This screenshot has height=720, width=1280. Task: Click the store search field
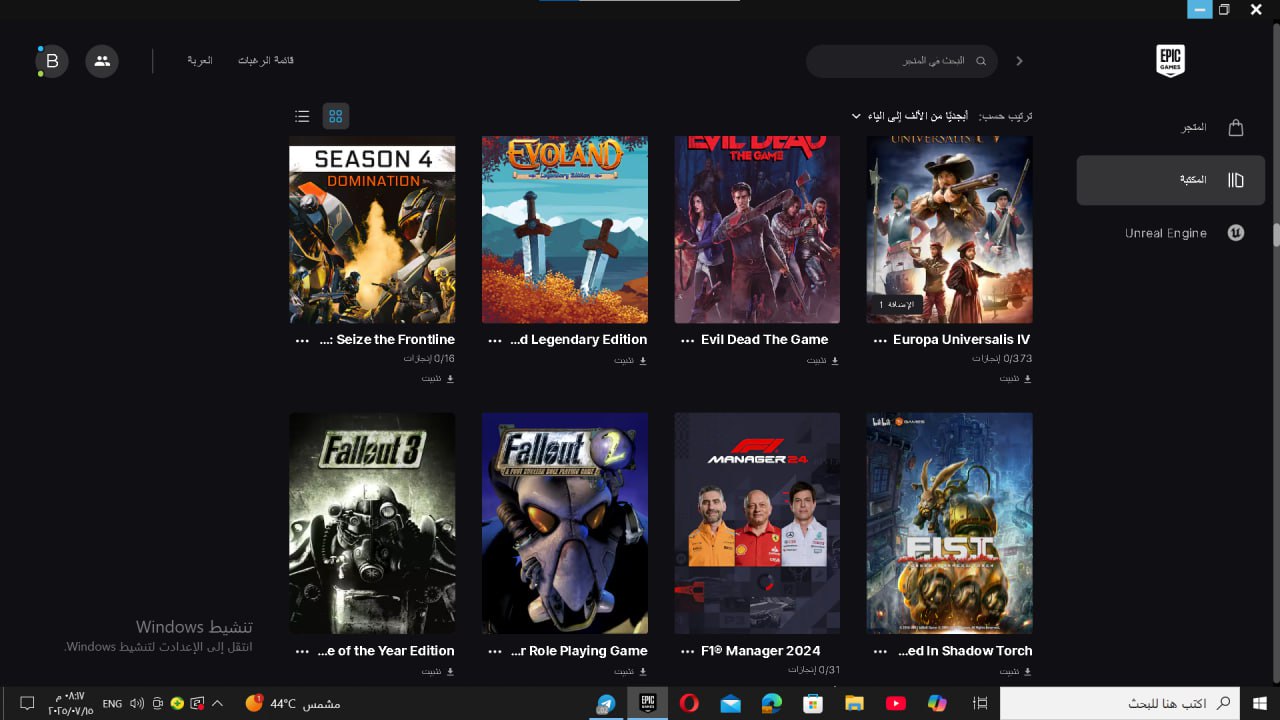click(901, 61)
